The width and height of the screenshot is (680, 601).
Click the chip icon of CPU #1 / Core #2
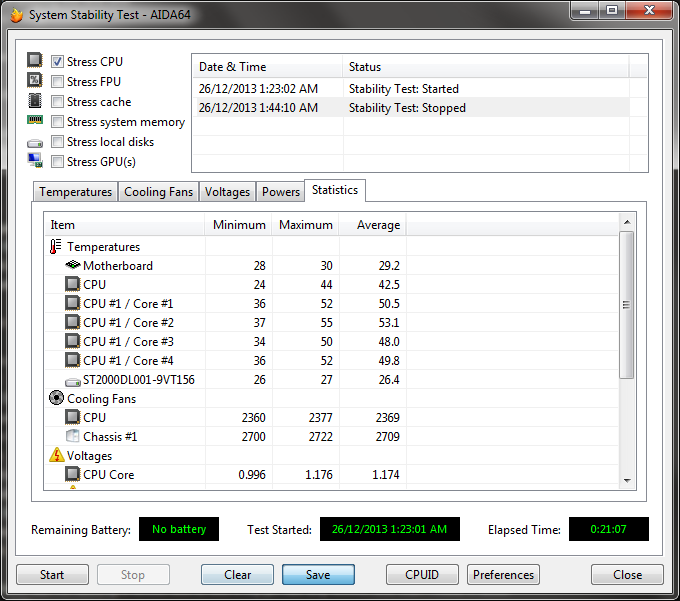(x=72, y=323)
